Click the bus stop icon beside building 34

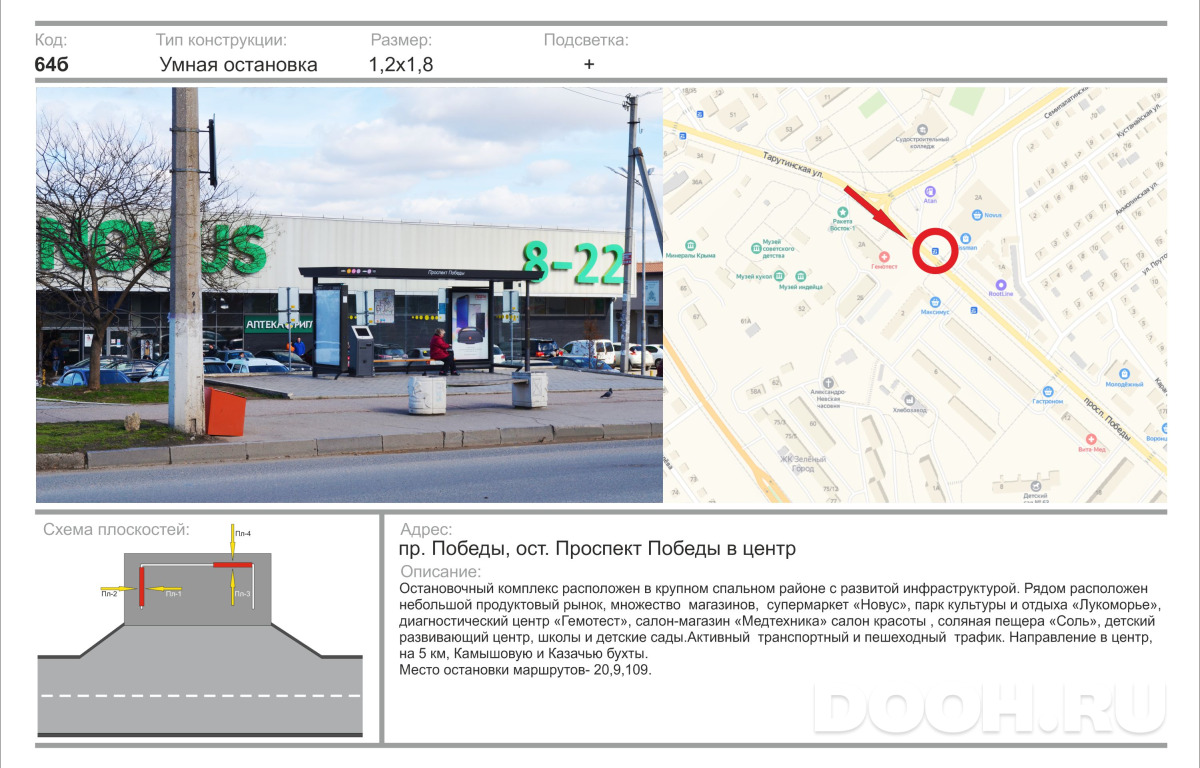pyautogui.click(x=682, y=134)
